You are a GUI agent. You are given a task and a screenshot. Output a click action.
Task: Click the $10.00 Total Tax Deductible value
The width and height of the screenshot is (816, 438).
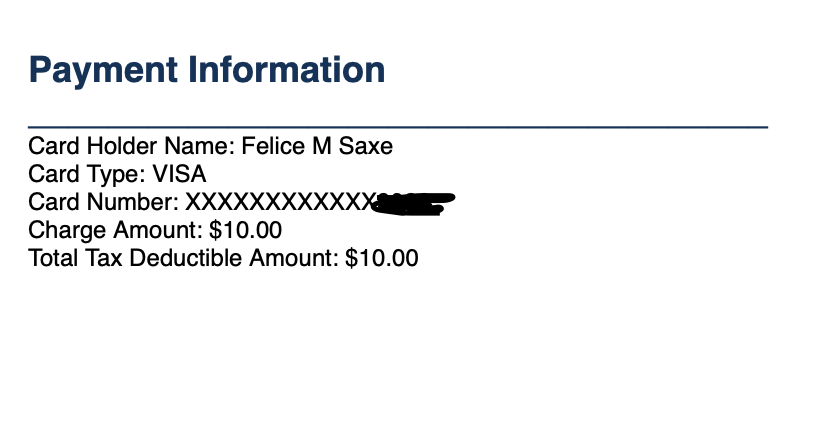pos(381,259)
